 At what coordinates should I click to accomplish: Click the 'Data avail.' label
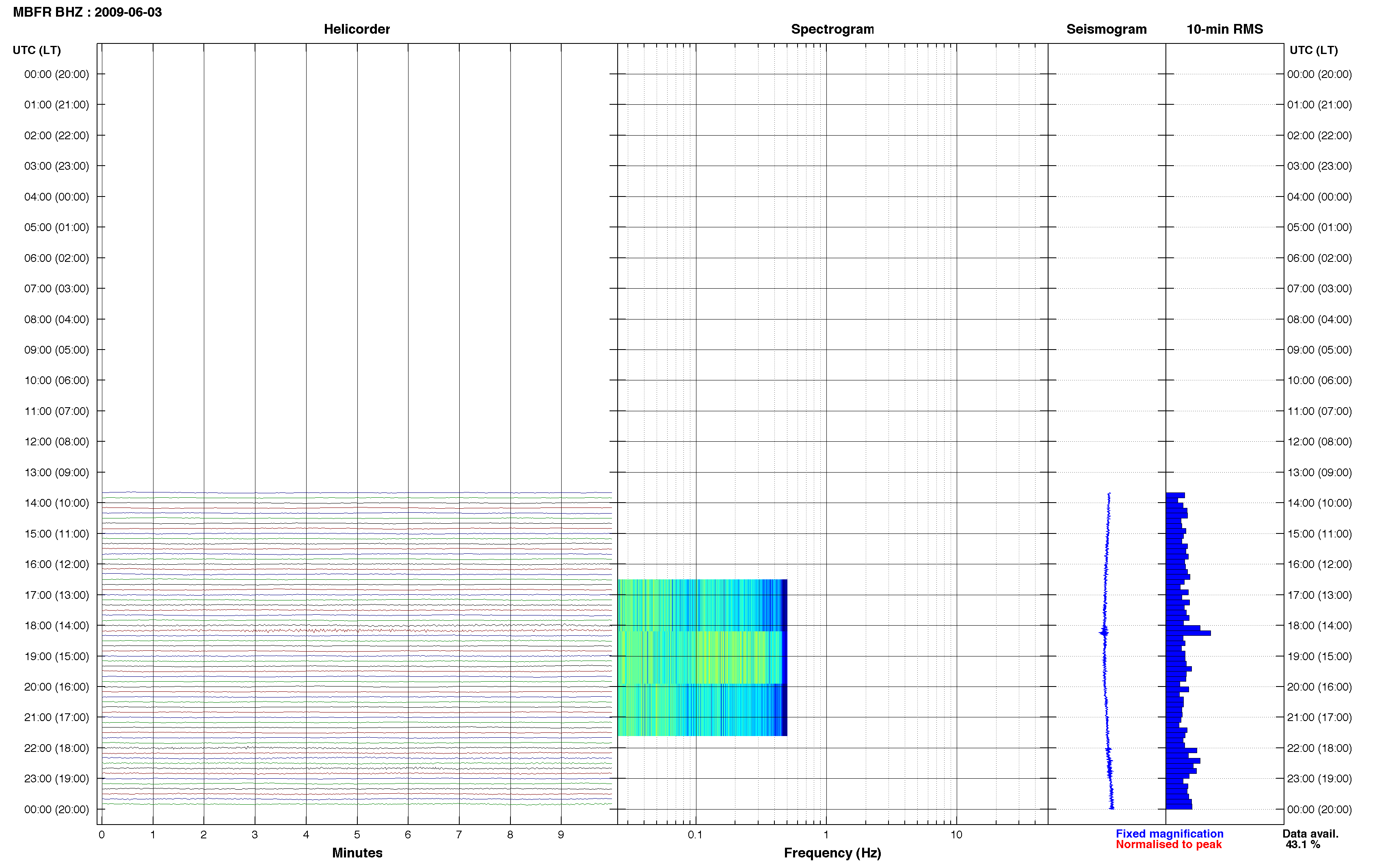(x=1310, y=833)
